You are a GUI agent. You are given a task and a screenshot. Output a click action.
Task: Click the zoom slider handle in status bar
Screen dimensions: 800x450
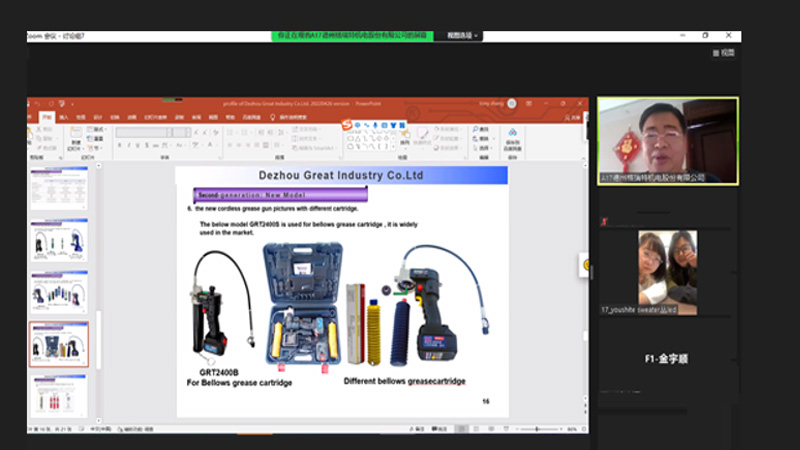537,429
